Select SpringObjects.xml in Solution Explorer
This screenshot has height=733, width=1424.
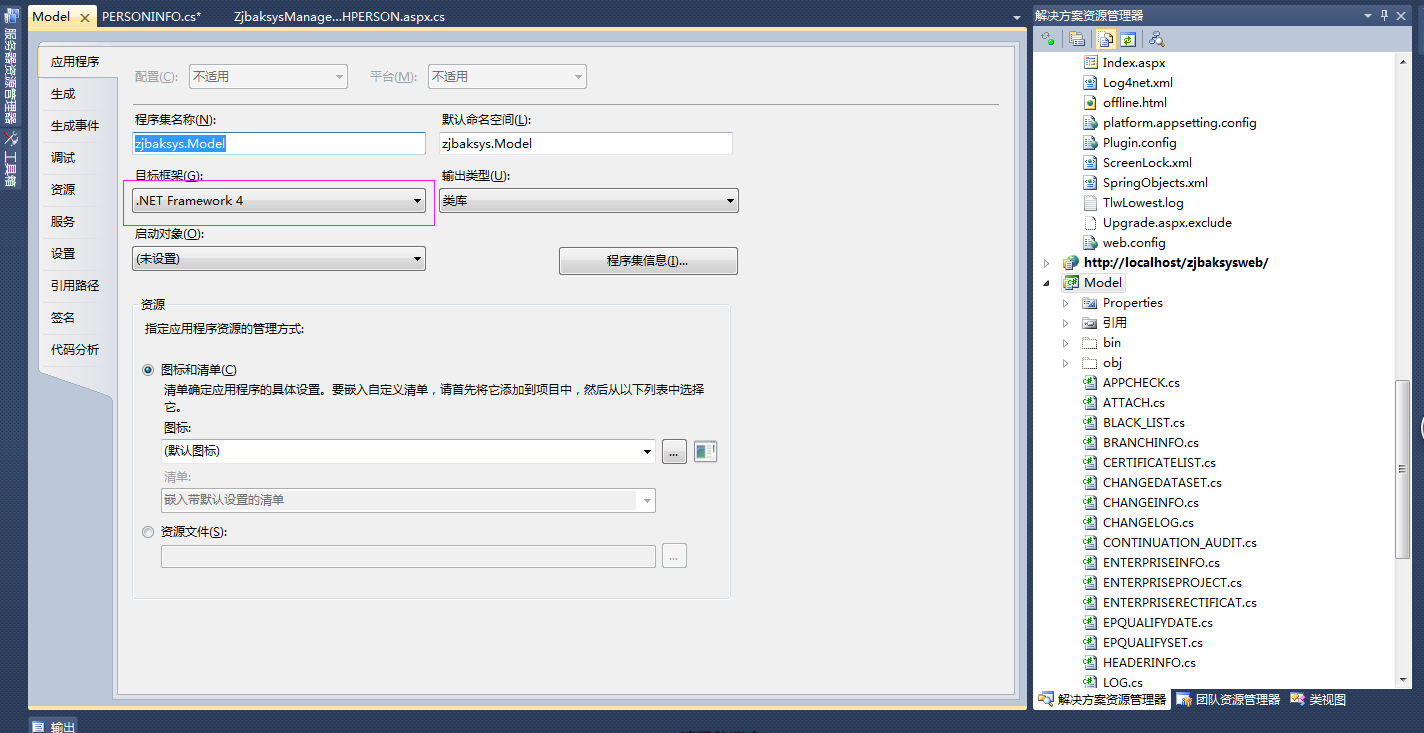1155,182
